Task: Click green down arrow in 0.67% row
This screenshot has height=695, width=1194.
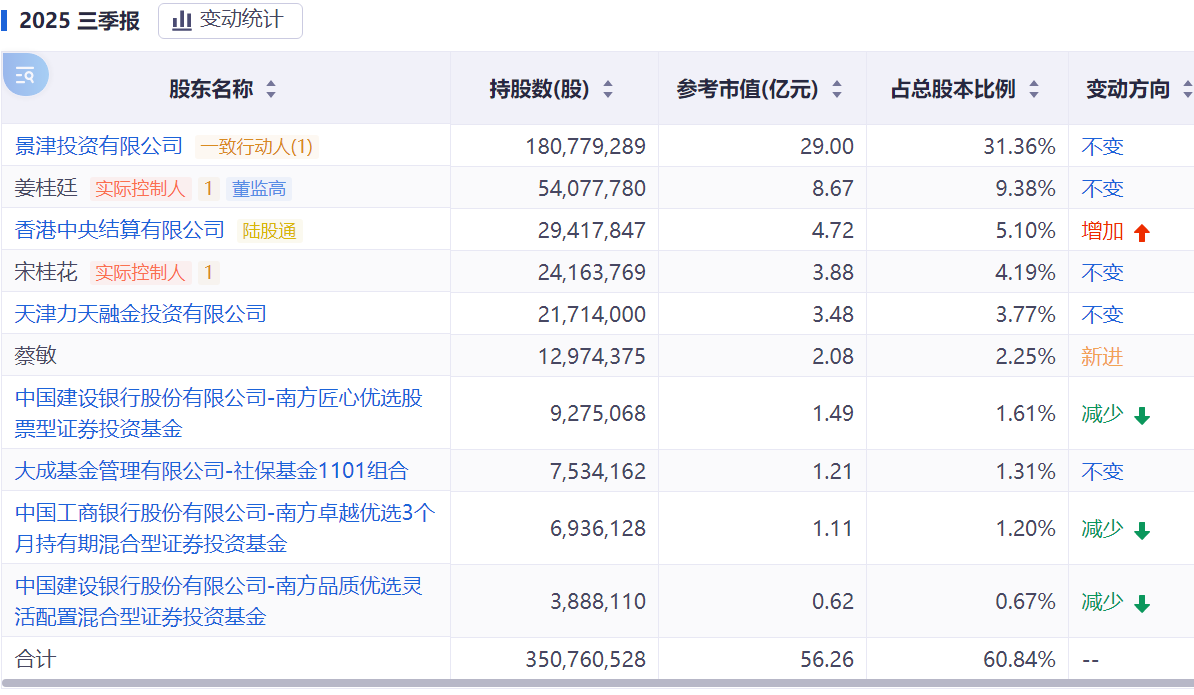Action: click(x=1141, y=604)
